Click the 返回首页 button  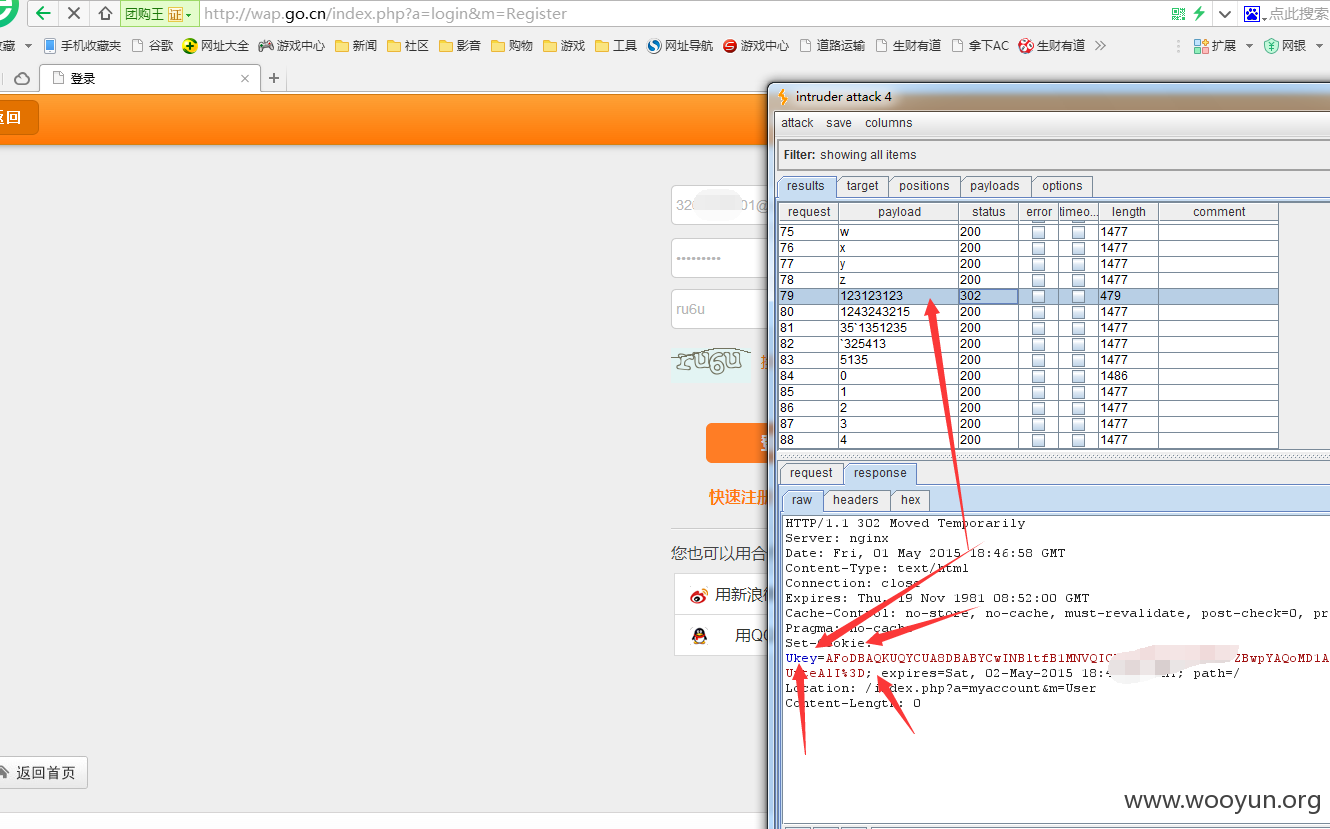click(42, 773)
